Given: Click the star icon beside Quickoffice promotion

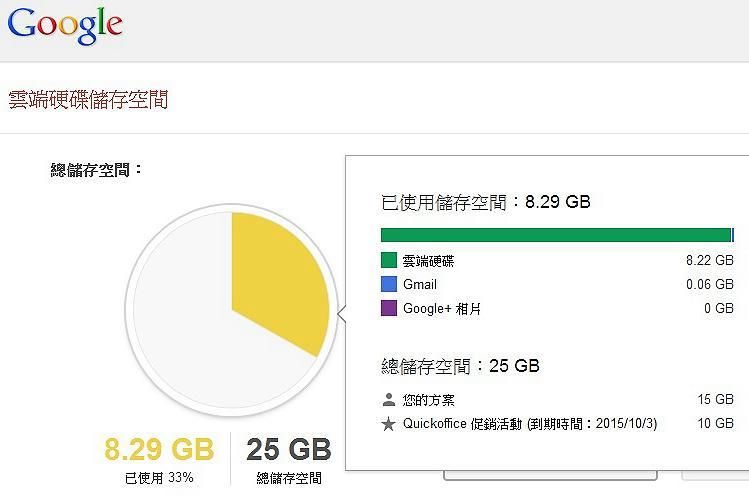Looking at the screenshot, I should coord(389,424).
